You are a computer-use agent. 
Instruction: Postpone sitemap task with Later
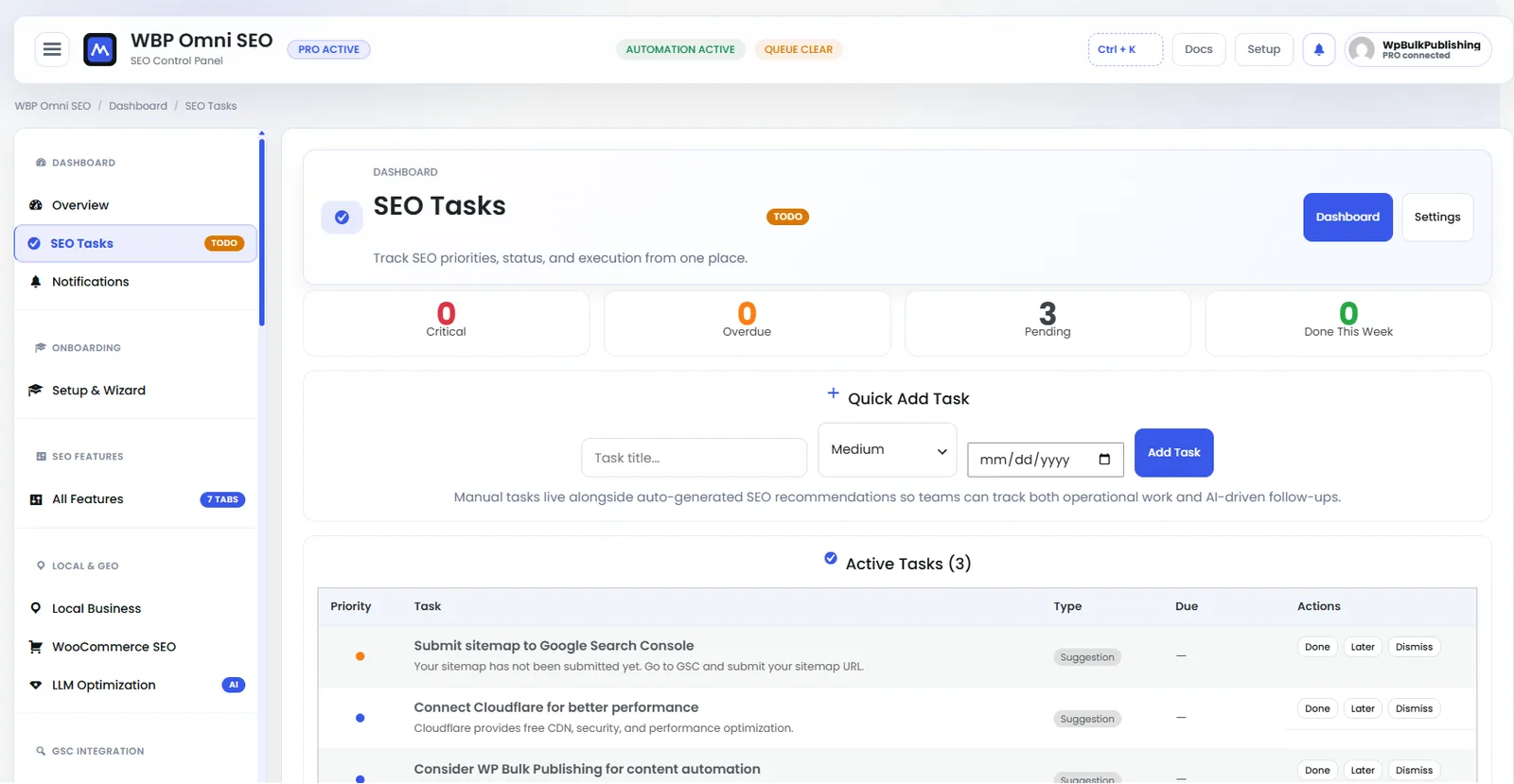1363,647
